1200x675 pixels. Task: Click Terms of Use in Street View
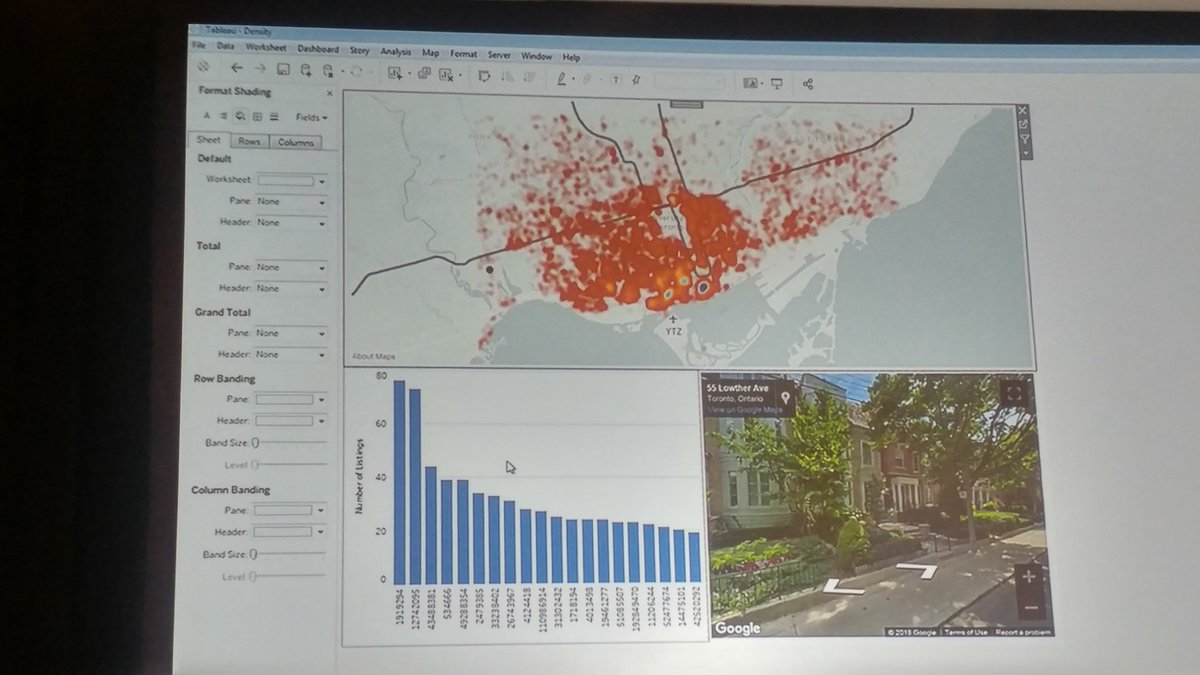(x=967, y=631)
